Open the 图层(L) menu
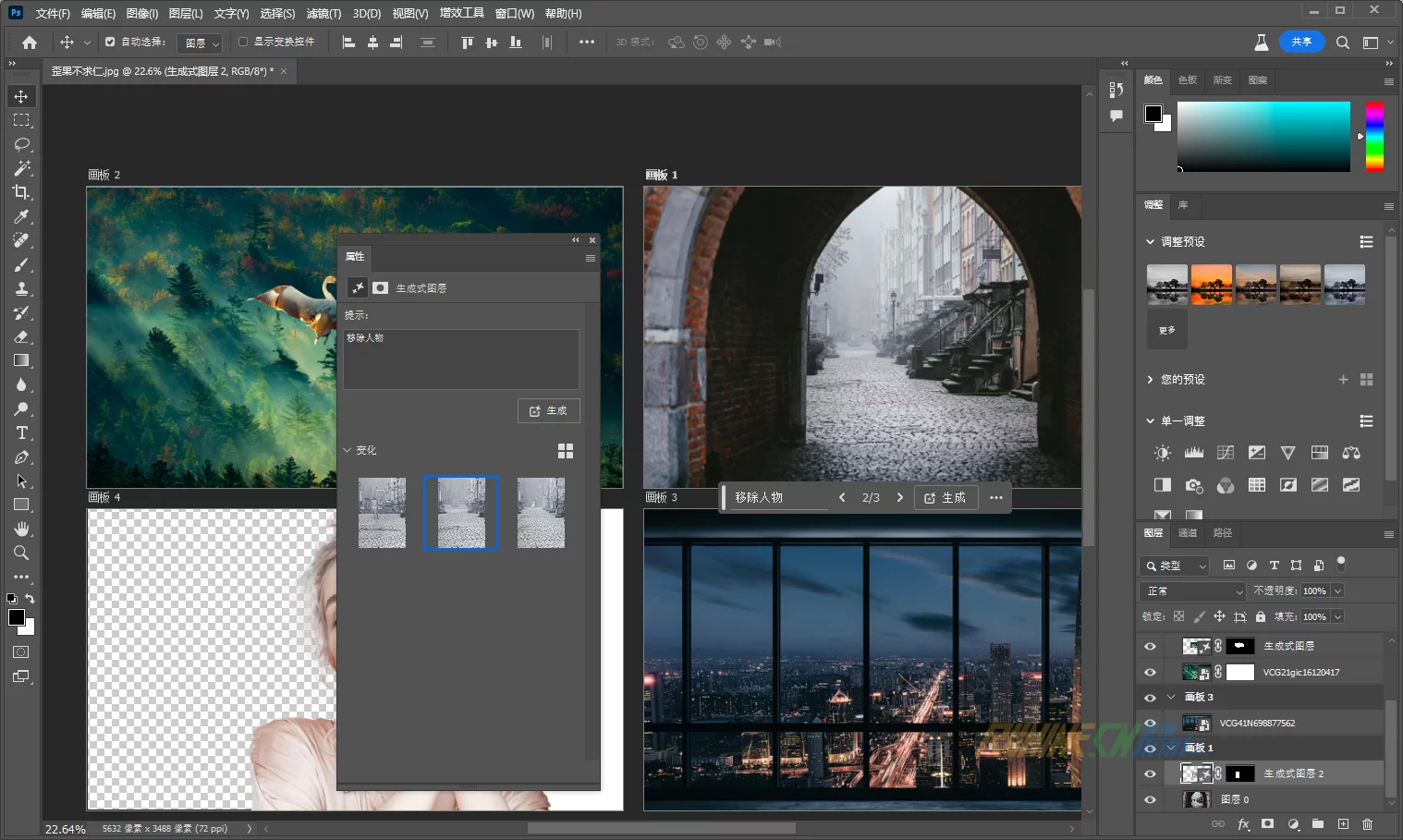1403x840 pixels. click(186, 13)
